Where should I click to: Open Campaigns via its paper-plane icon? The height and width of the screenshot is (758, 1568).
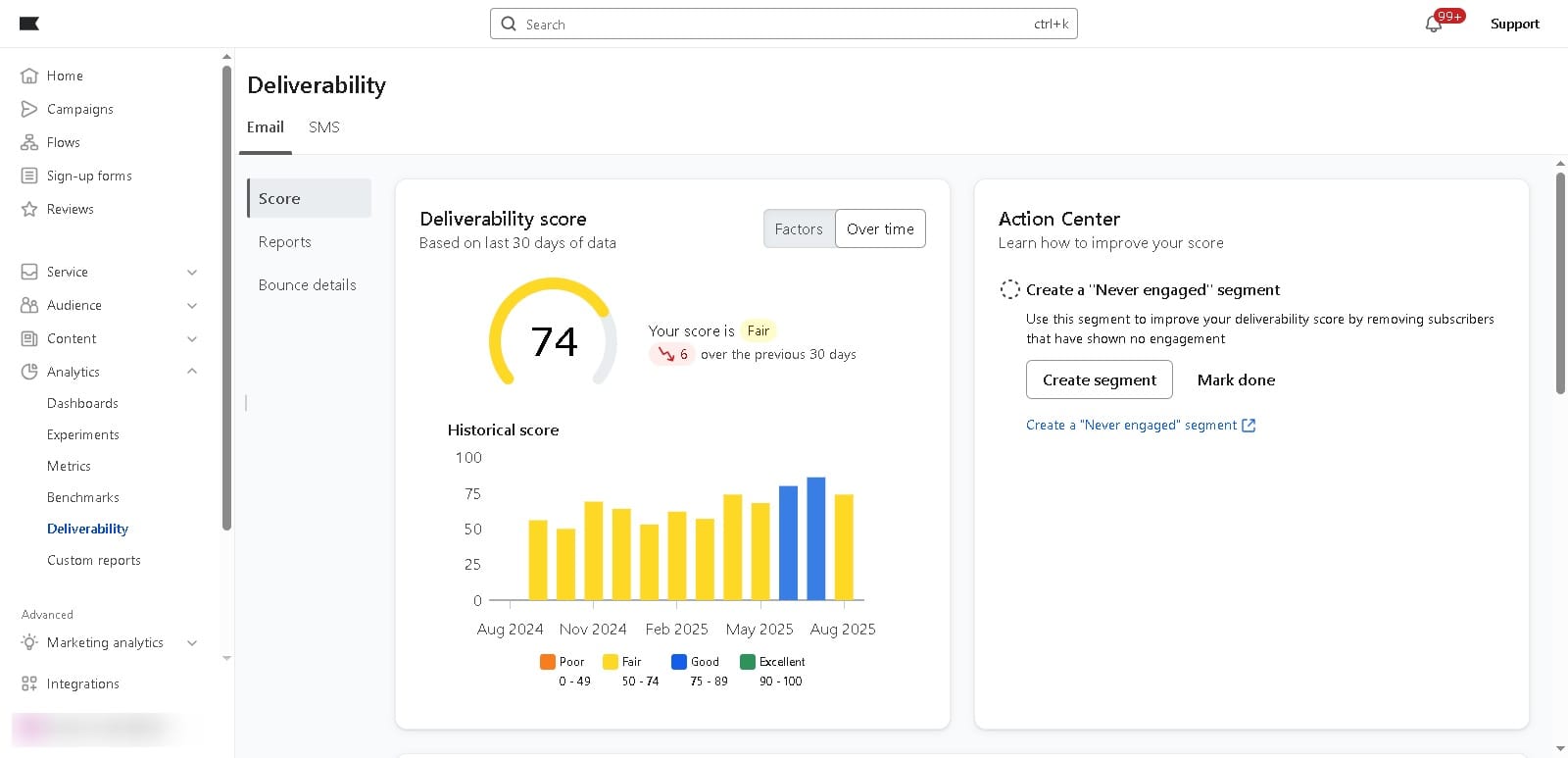[29, 109]
